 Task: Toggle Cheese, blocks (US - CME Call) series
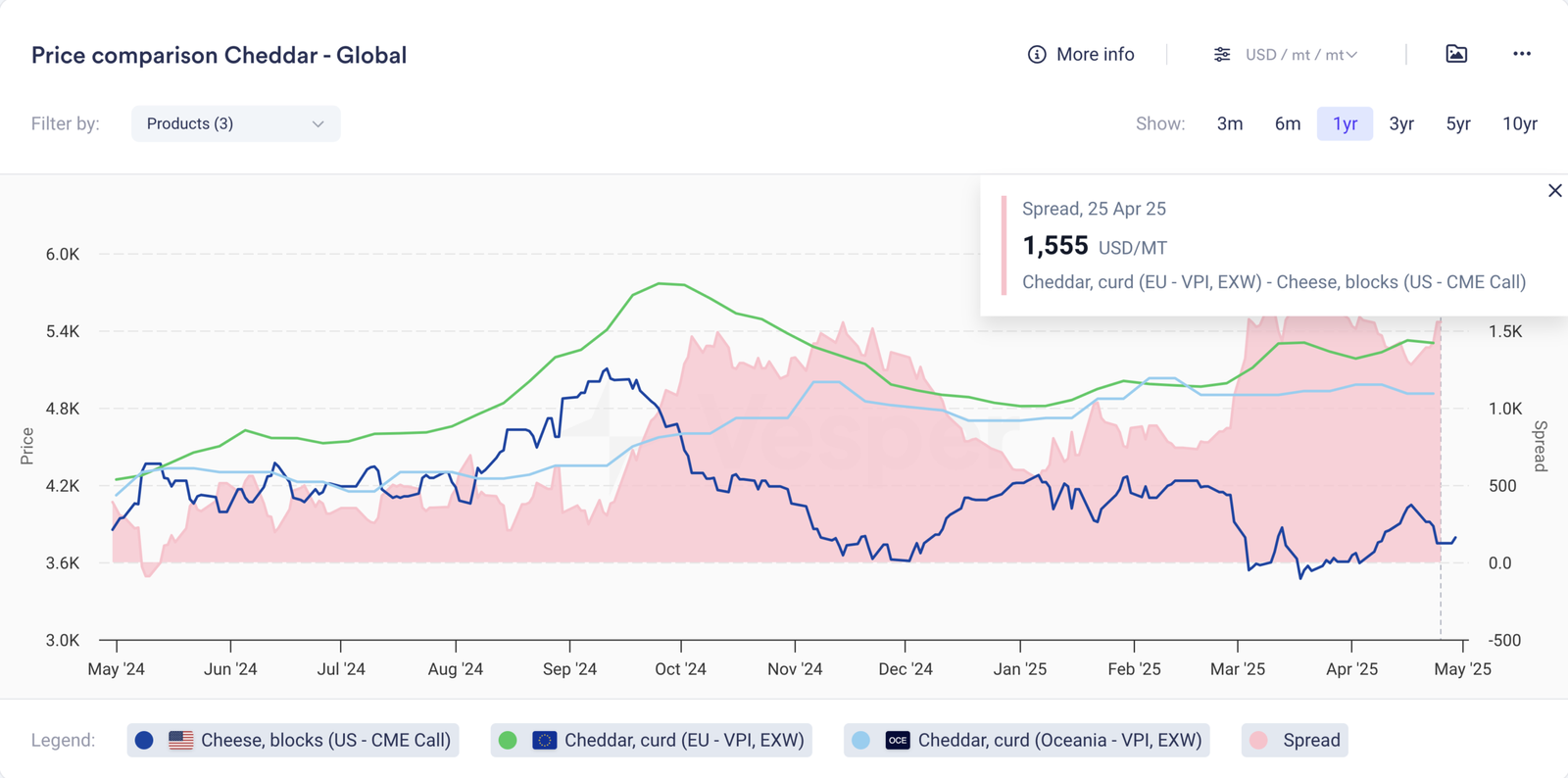pos(324,741)
